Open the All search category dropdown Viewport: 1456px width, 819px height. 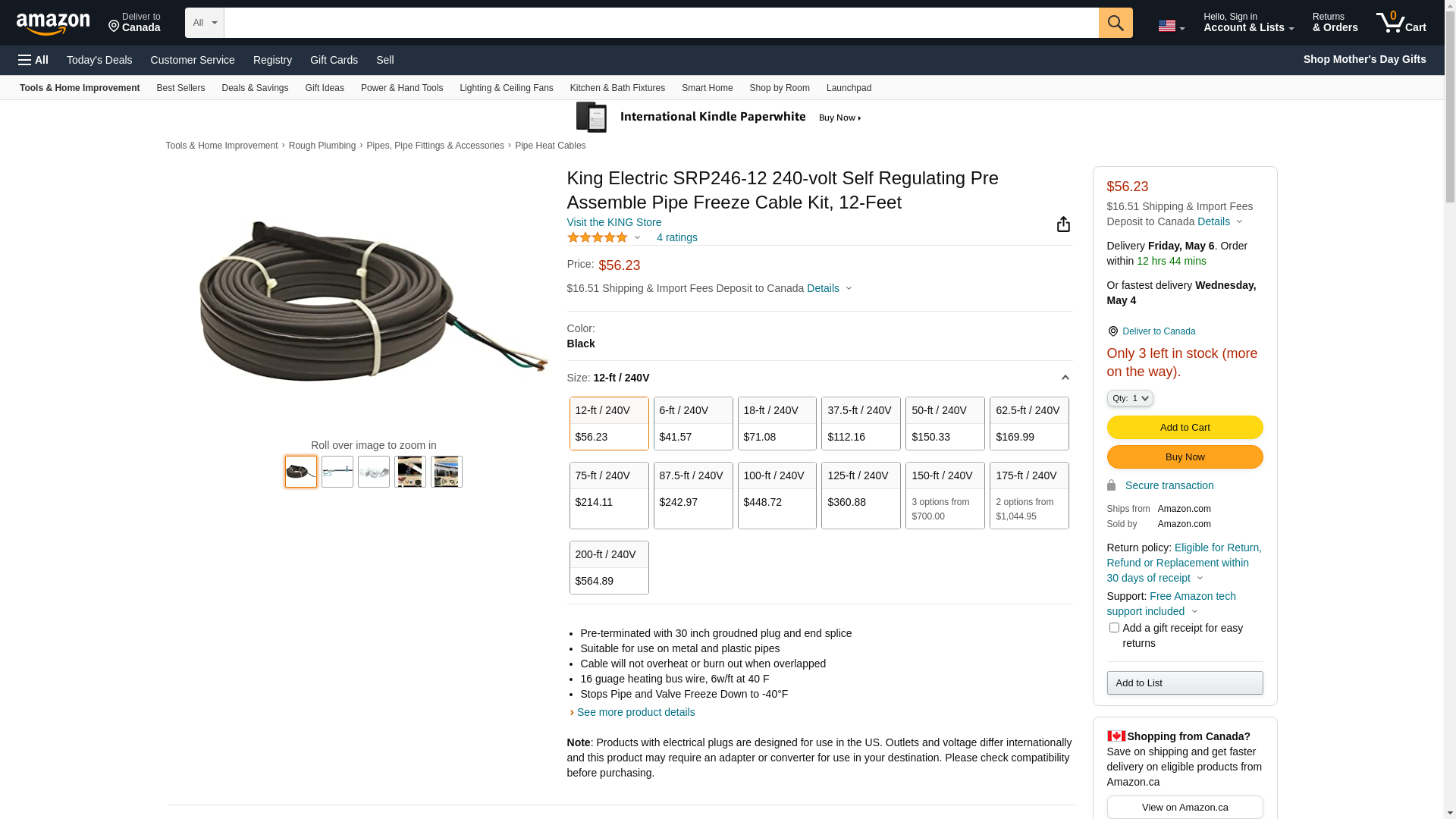[204, 23]
